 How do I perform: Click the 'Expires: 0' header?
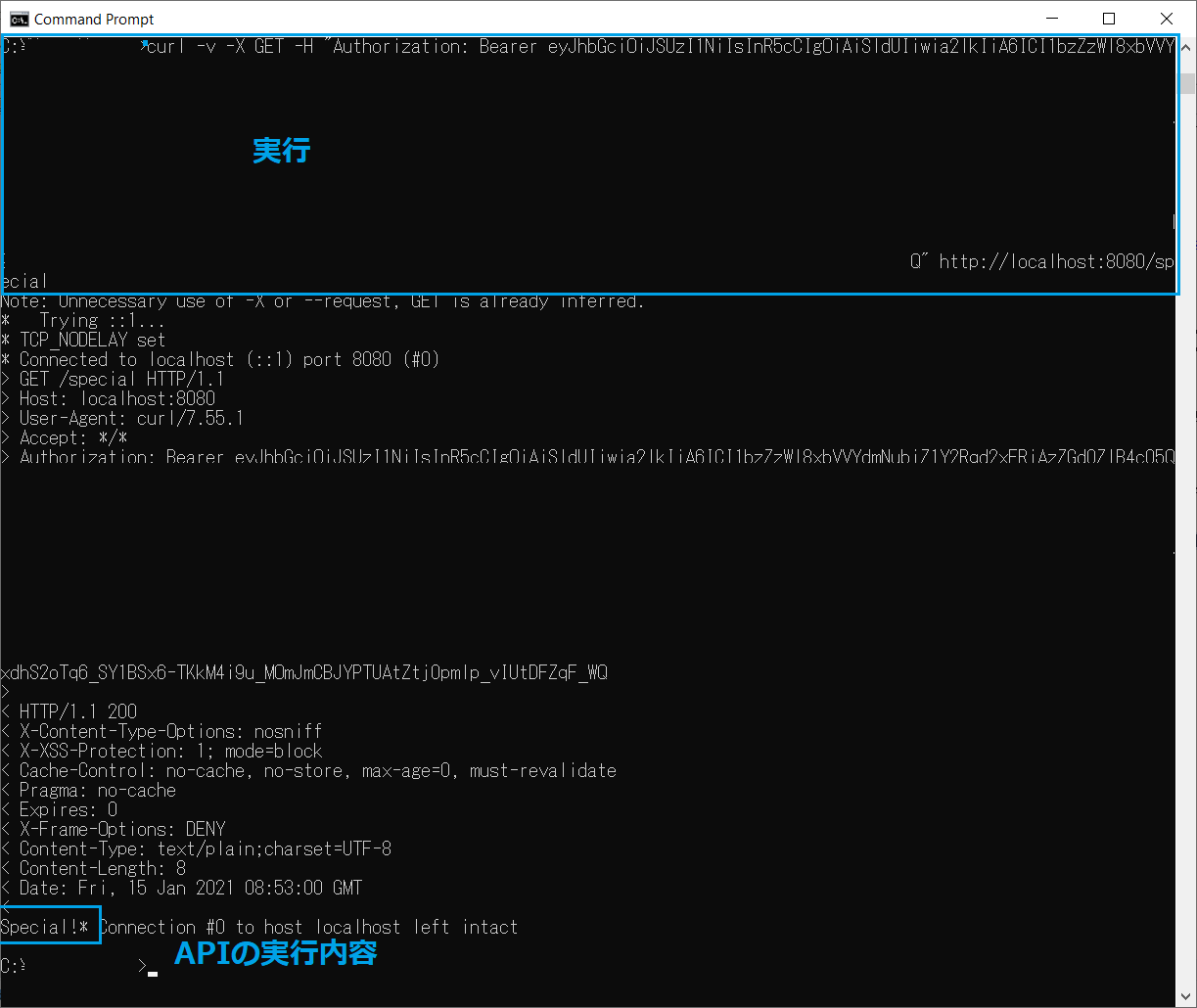pos(59,809)
